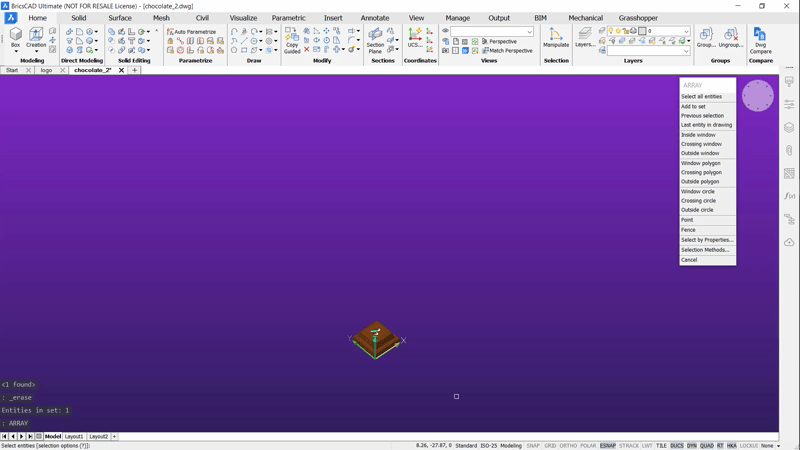800x450 pixels.
Task: Click the eye icon in Views panel
Action: [445, 31]
